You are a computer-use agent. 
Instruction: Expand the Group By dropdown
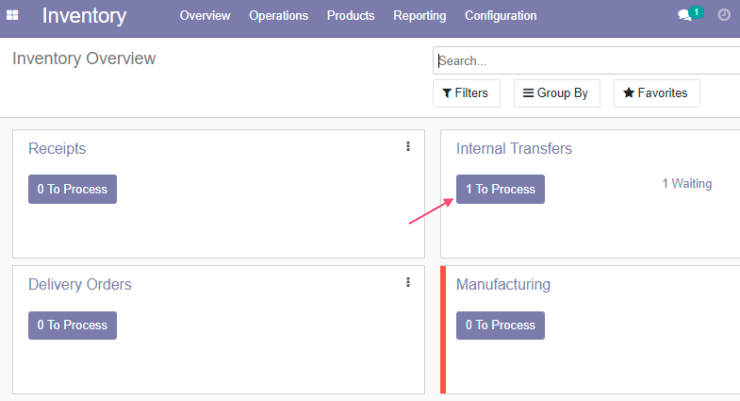(x=557, y=93)
